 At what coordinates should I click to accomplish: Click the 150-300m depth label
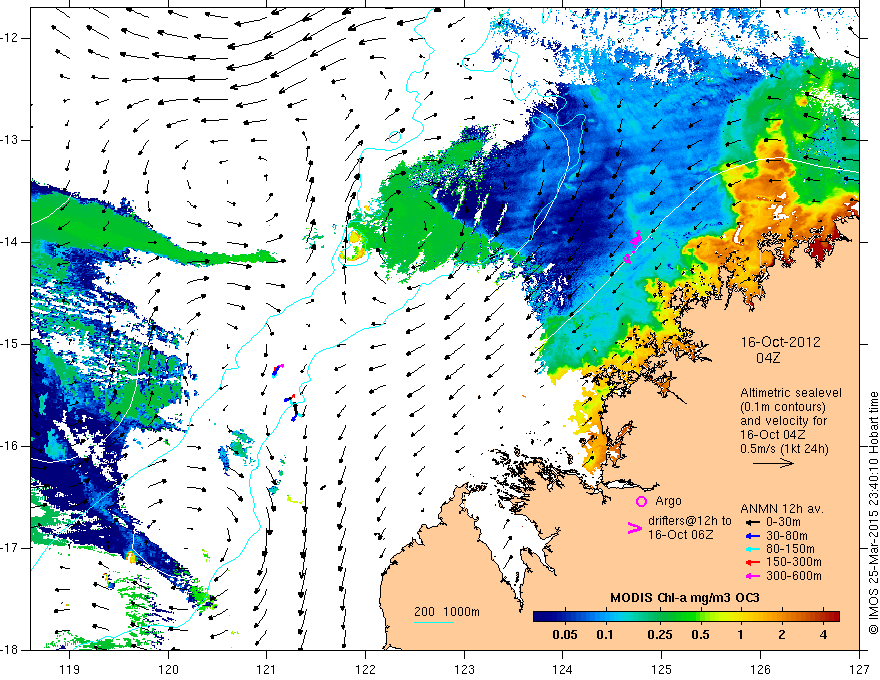point(794,562)
